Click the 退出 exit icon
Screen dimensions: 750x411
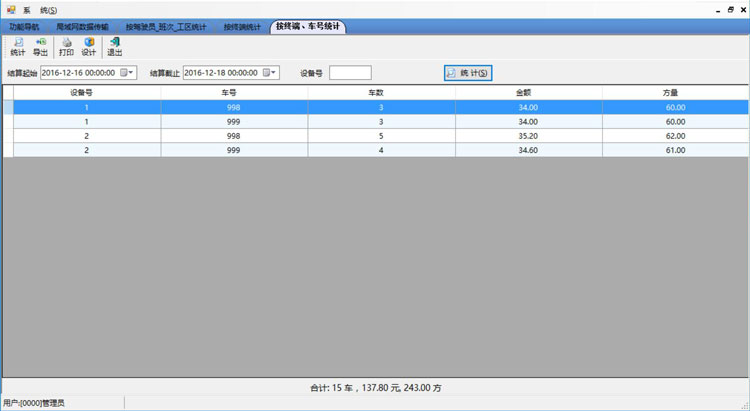pos(114,46)
